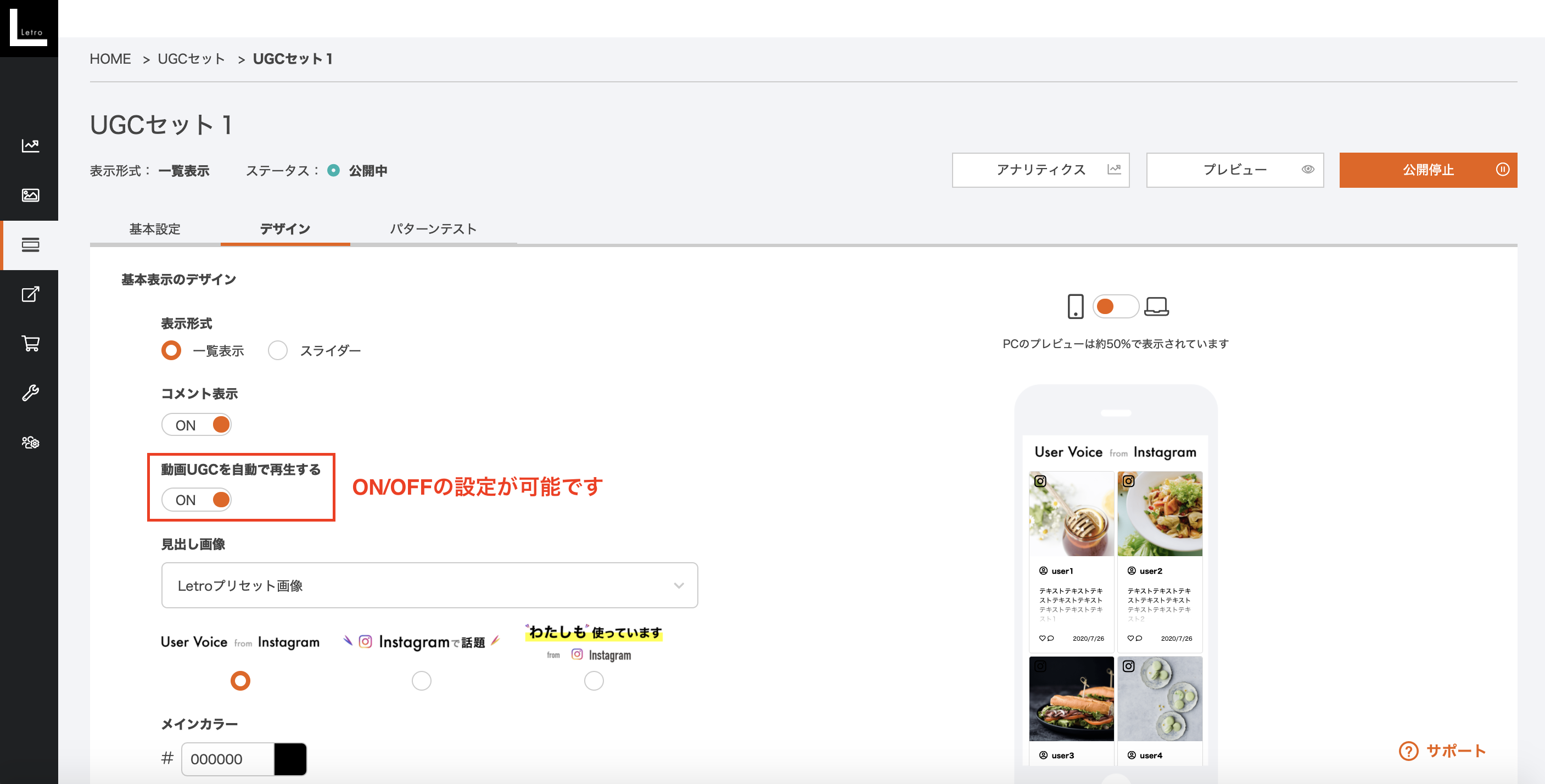This screenshot has height=784, width=1545.
Task: Open the image gallery sidebar icon
Action: 30,195
